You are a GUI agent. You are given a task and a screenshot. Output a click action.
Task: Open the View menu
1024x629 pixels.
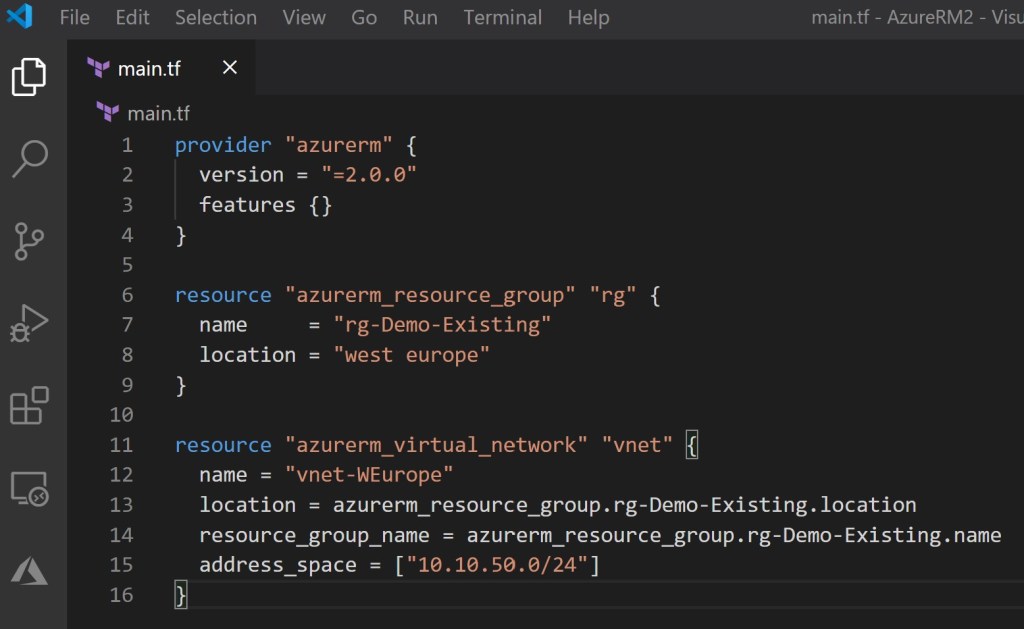(304, 18)
